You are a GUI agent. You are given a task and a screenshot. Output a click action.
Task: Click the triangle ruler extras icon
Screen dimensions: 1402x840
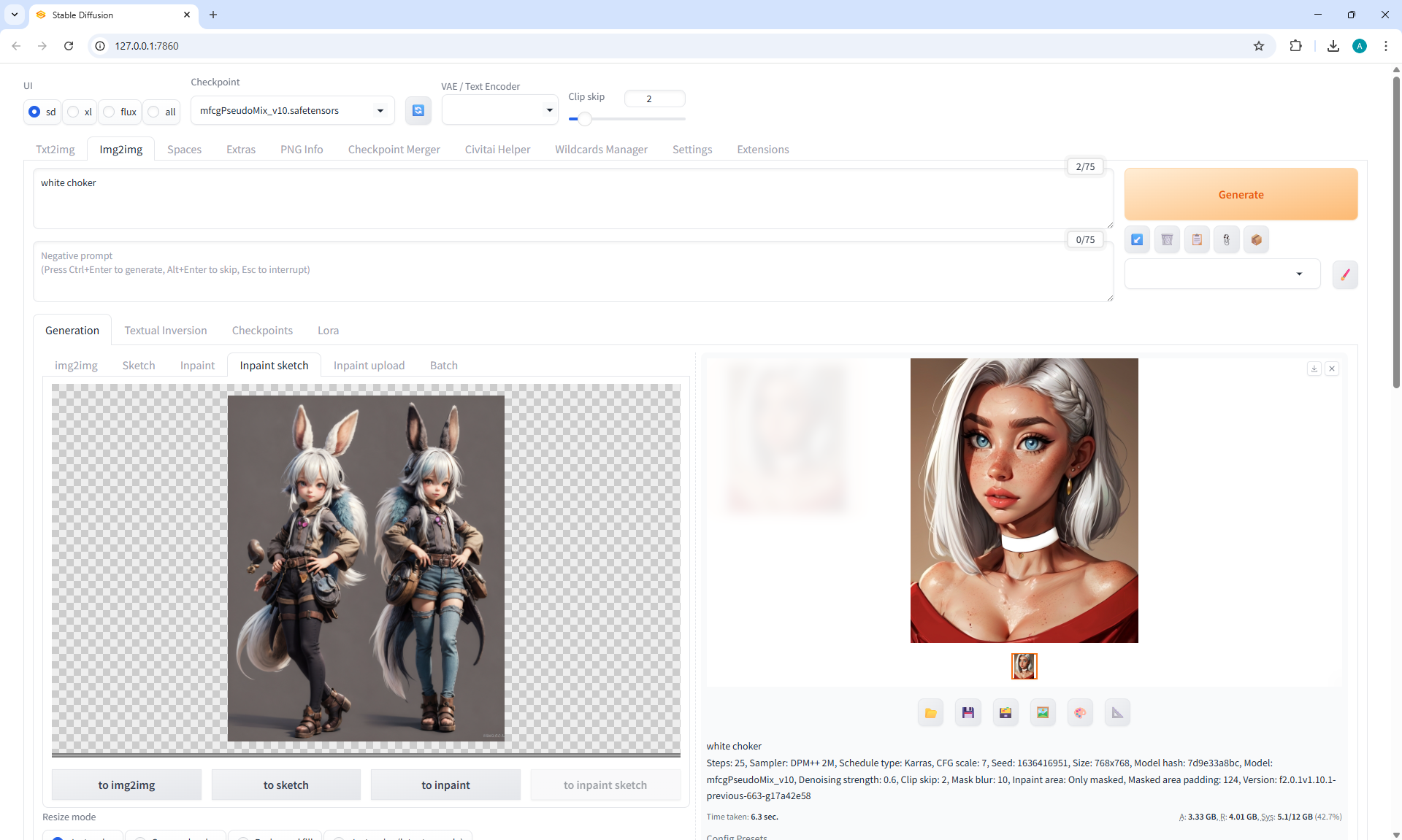pos(1116,713)
